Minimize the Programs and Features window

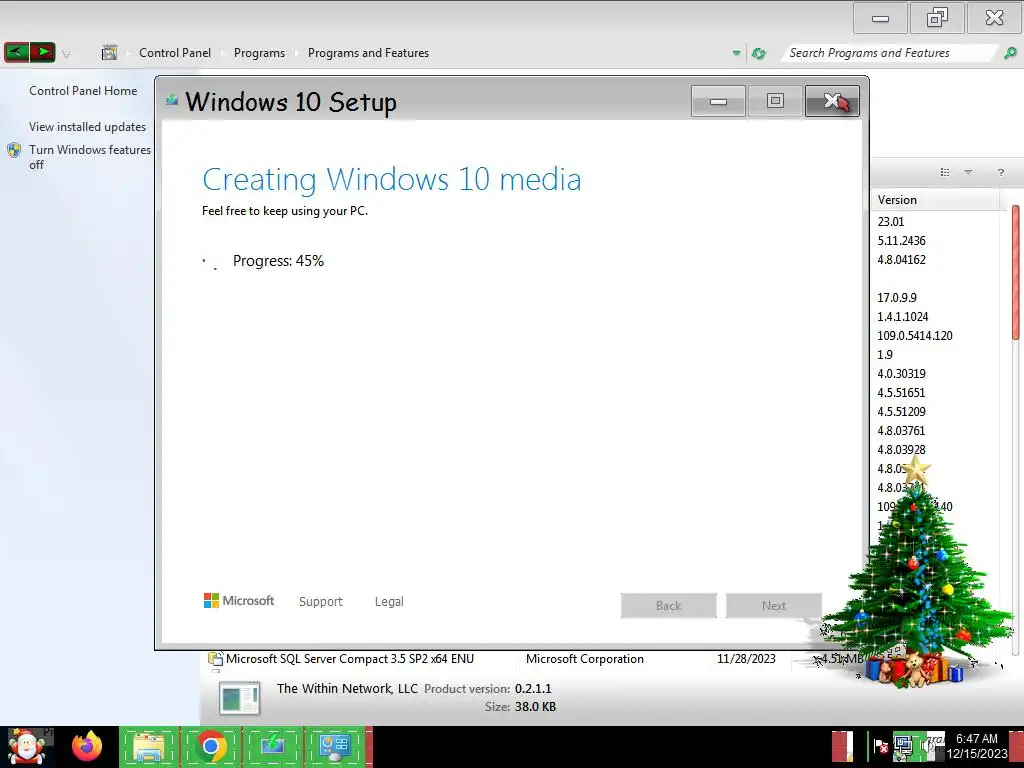[880, 18]
